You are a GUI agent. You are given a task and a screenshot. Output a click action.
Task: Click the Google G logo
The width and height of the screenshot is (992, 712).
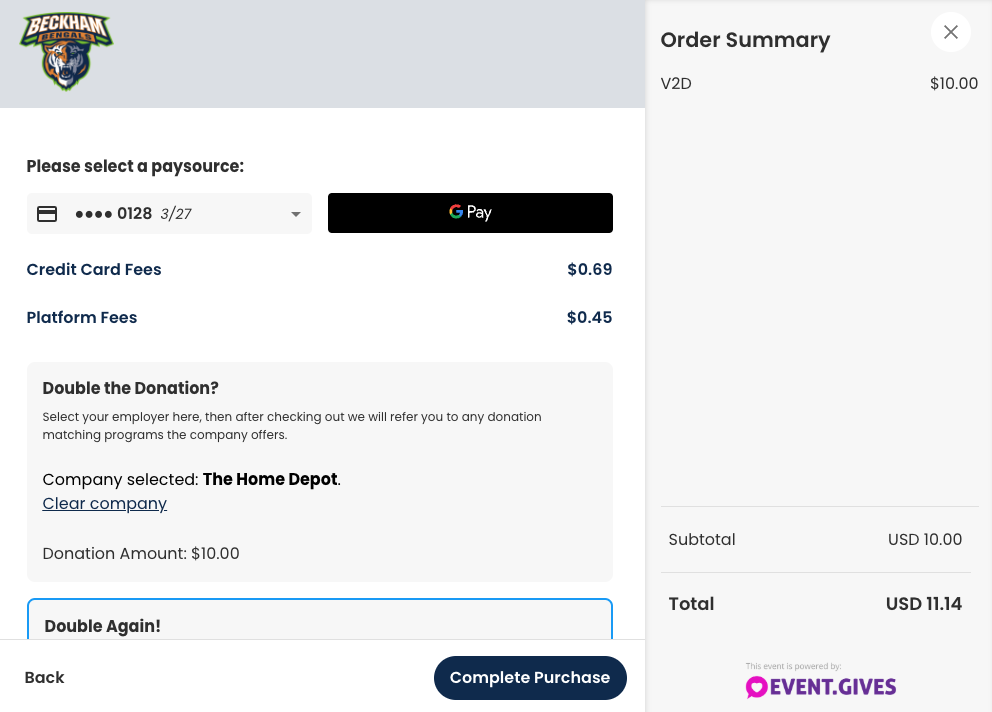point(456,211)
